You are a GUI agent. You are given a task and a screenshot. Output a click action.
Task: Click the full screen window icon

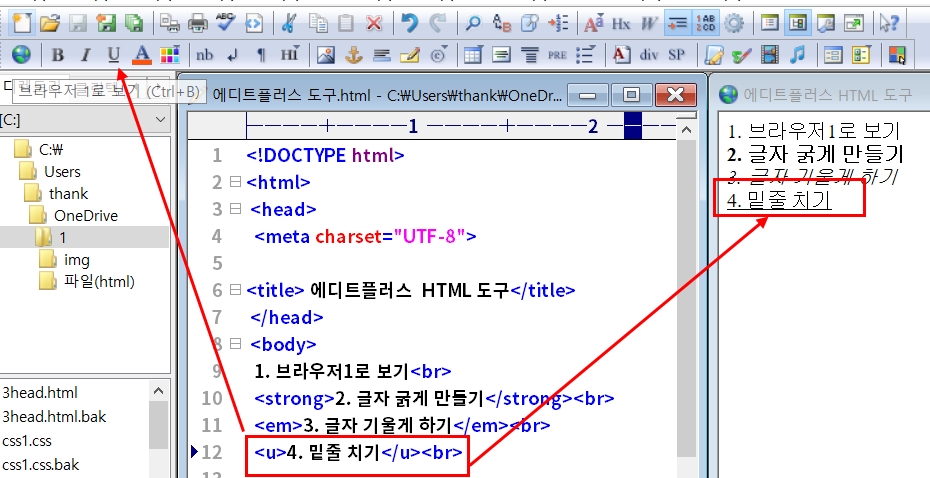click(x=854, y=23)
